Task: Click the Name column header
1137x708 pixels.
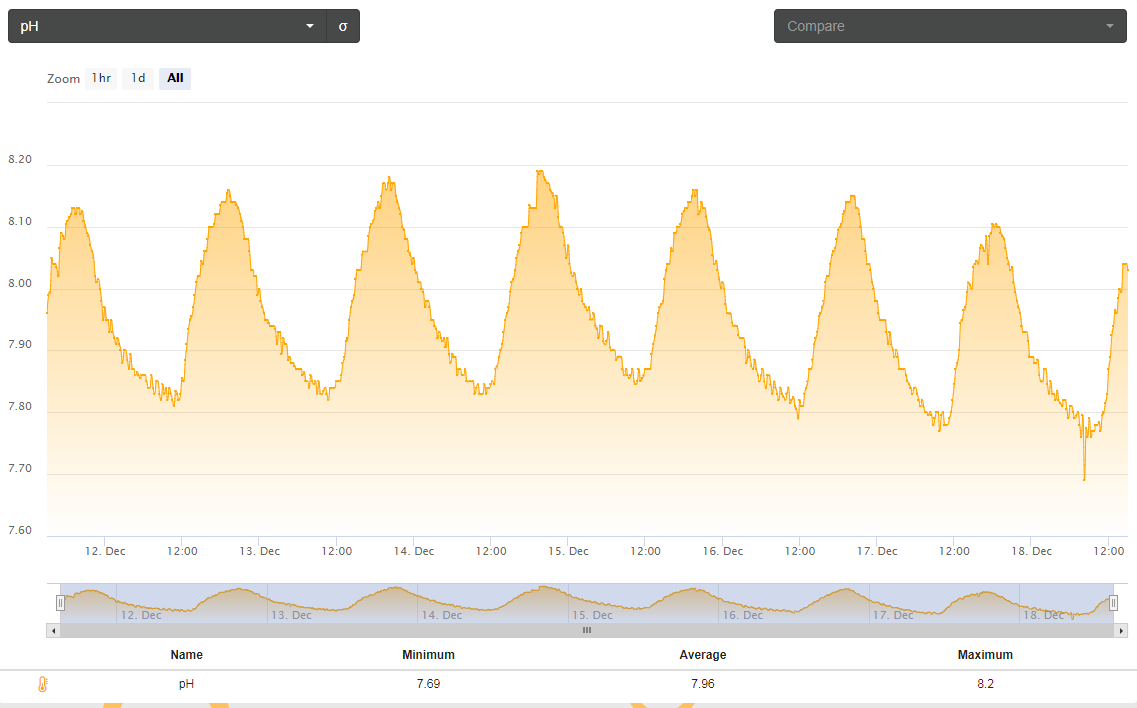Action: click(186, 654)
